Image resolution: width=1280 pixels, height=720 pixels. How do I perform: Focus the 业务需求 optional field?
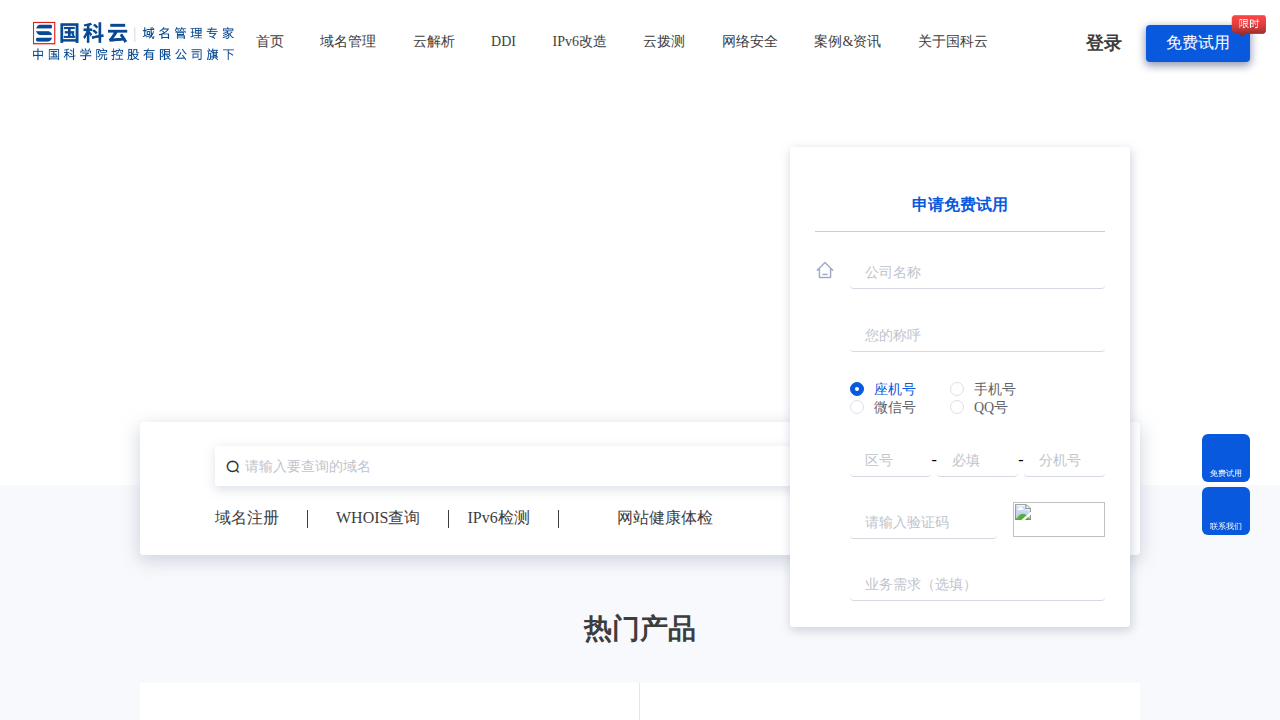click(977, 584)
